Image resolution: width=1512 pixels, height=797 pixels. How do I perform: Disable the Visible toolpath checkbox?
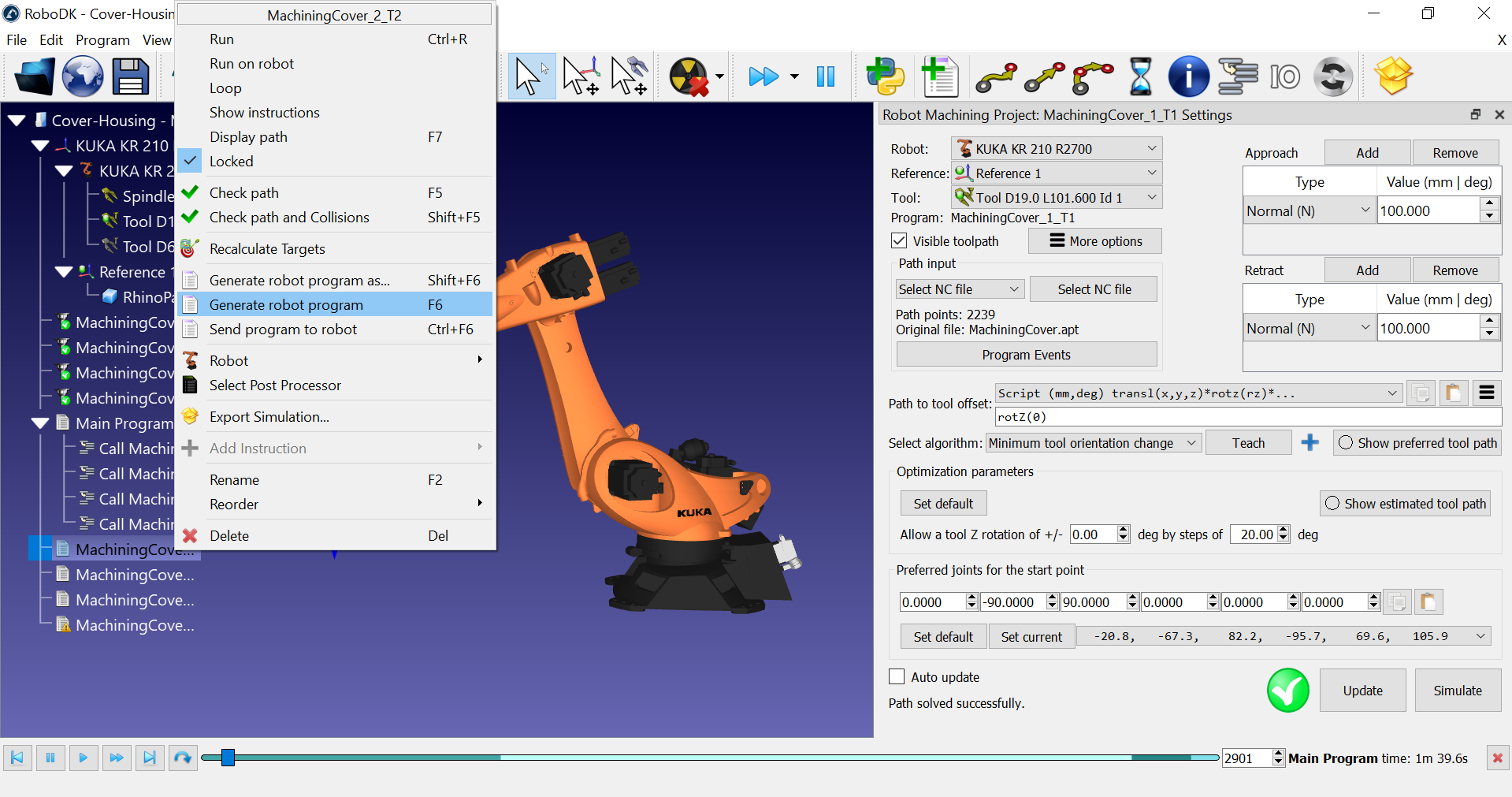[898, 240]
